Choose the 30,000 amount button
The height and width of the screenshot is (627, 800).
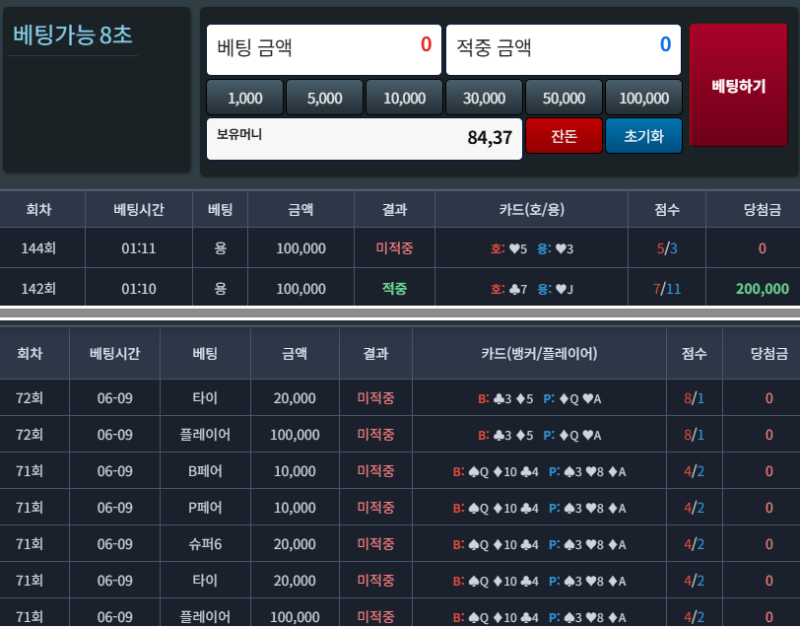[484, 97]
